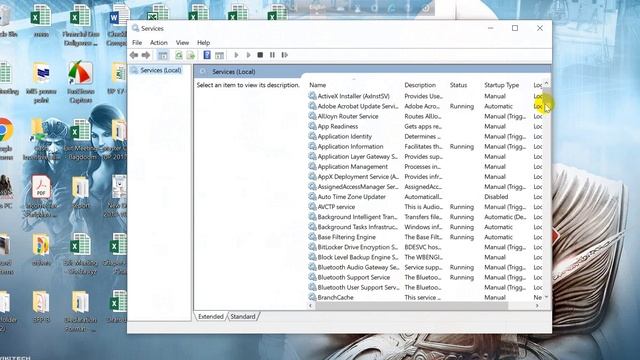Click the Forward arrow in Services toolbar
This screenshot has height=360, width=640.
tap(146, 55)
